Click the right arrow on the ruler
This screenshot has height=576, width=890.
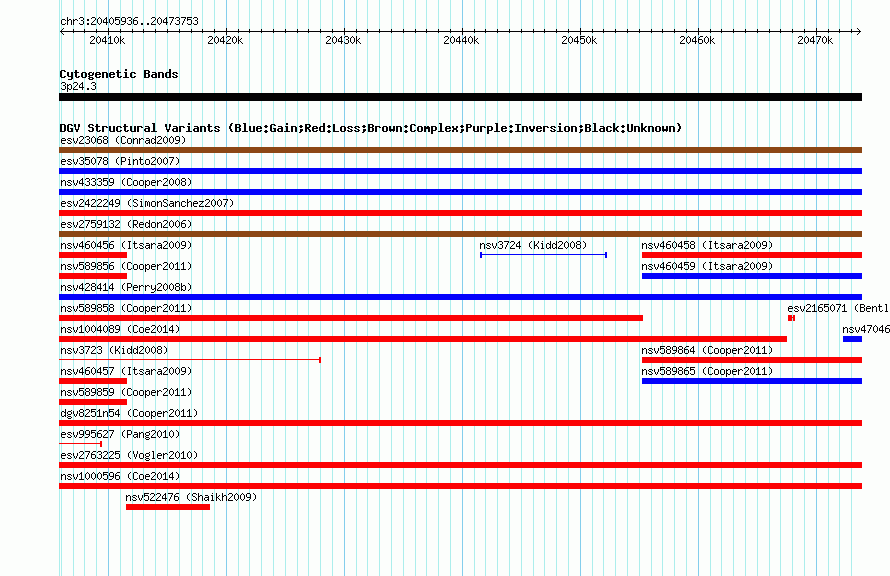859,31
